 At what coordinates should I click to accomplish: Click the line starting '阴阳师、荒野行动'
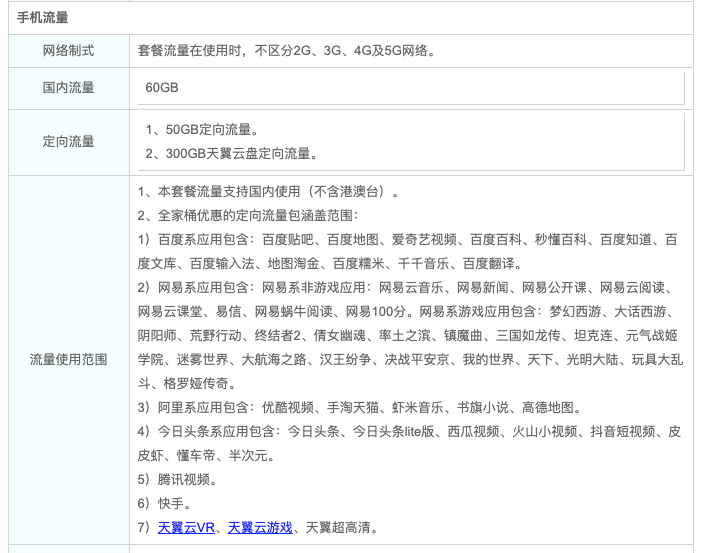408,335
